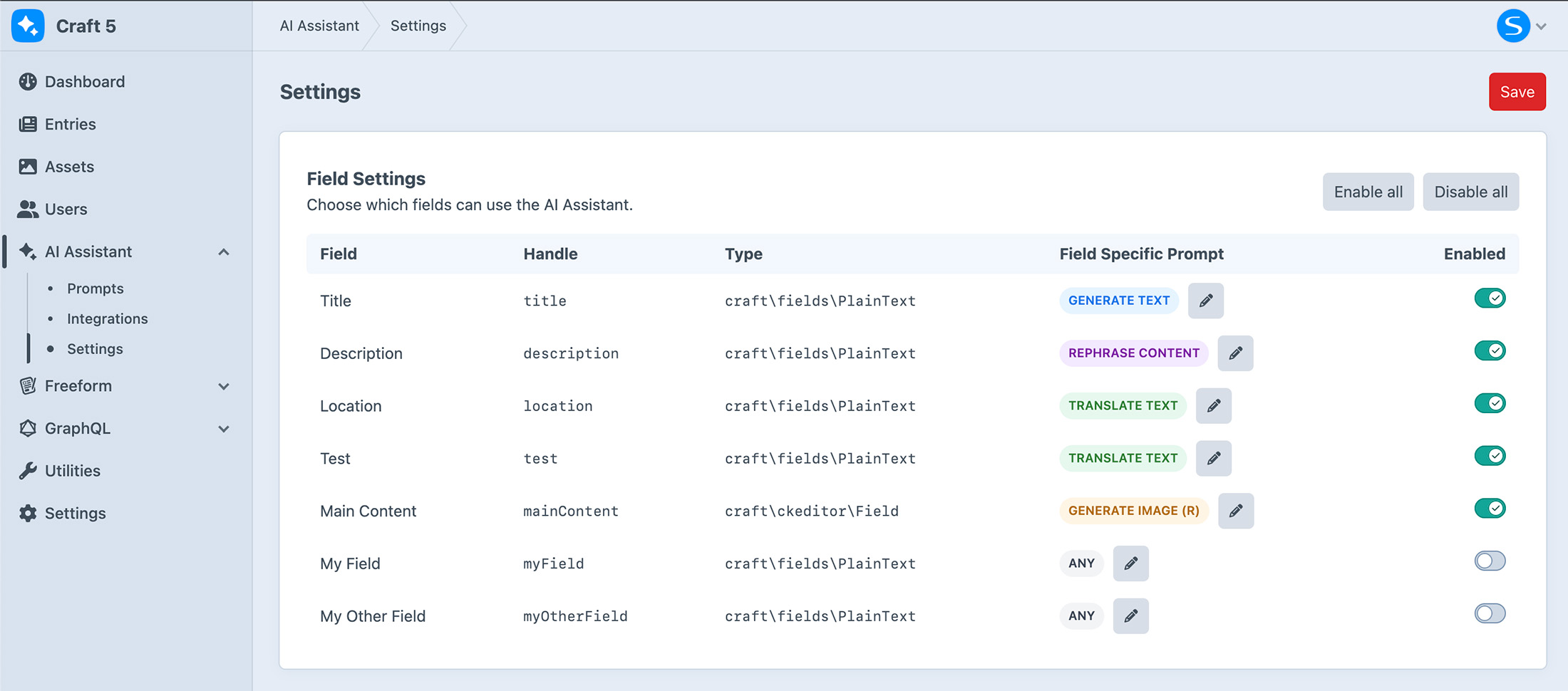Click the AI Assistant breadcrumb link
The width and height of the screenshot is (1568, 691).
(319, 26)
